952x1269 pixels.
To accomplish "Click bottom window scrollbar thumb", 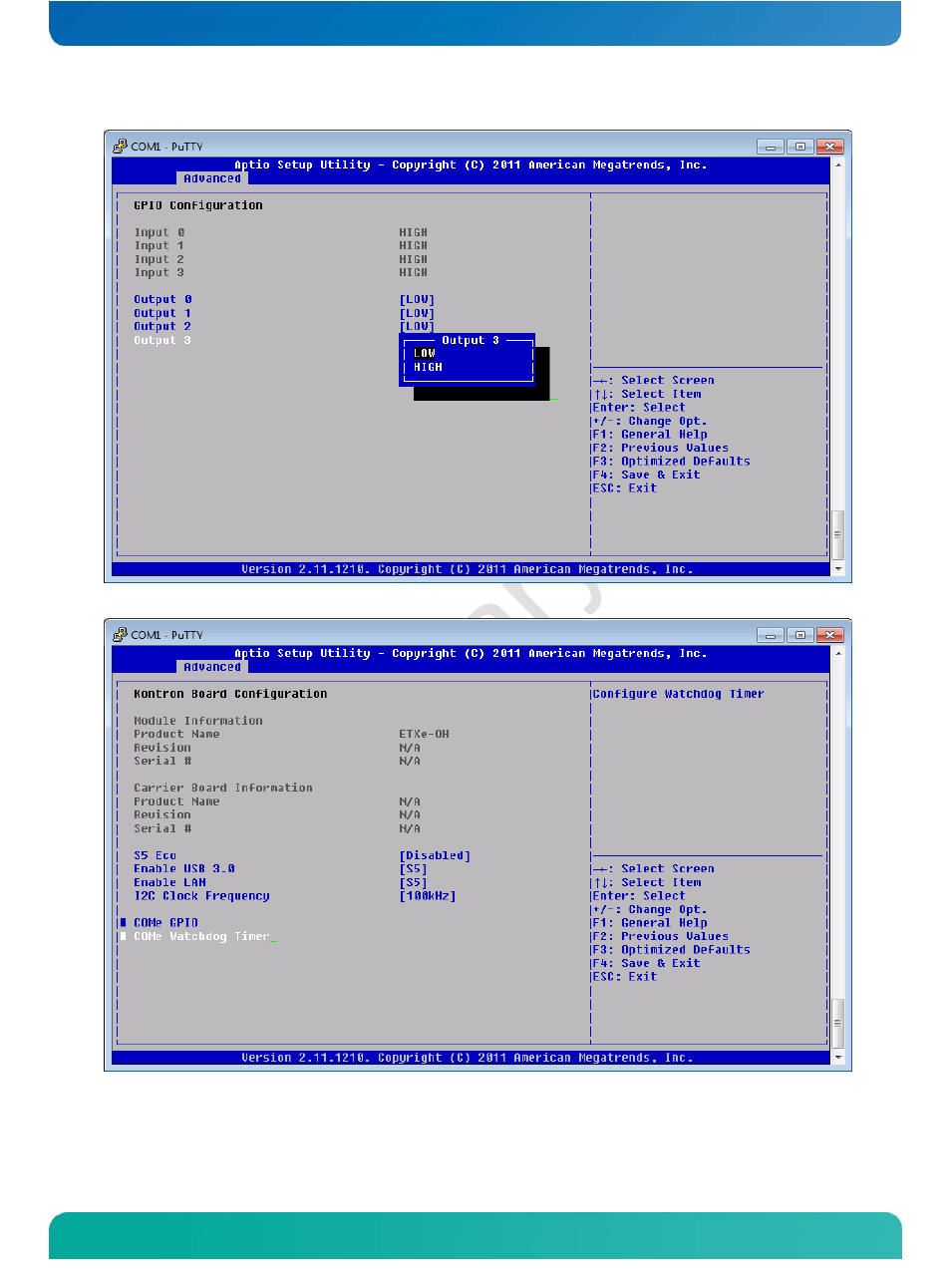I will 837,1023.
